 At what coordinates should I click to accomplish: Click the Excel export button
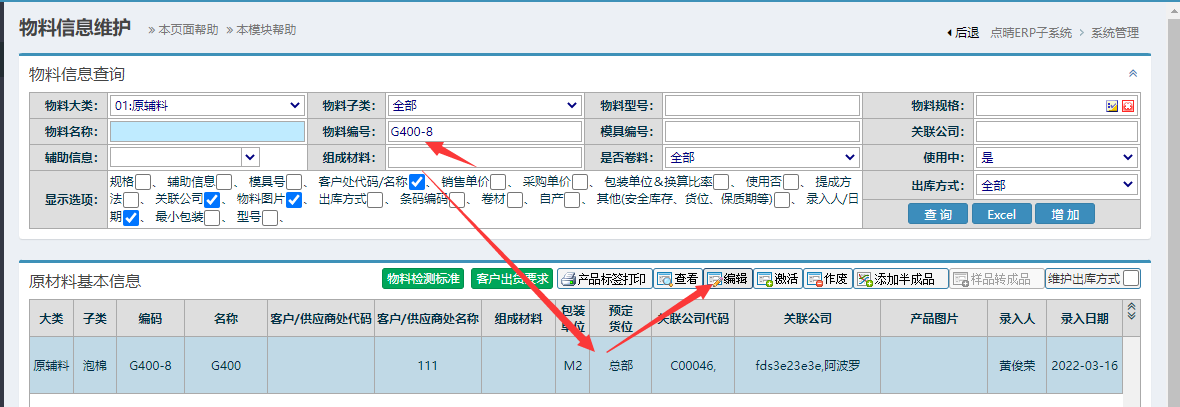point(1001,214)
